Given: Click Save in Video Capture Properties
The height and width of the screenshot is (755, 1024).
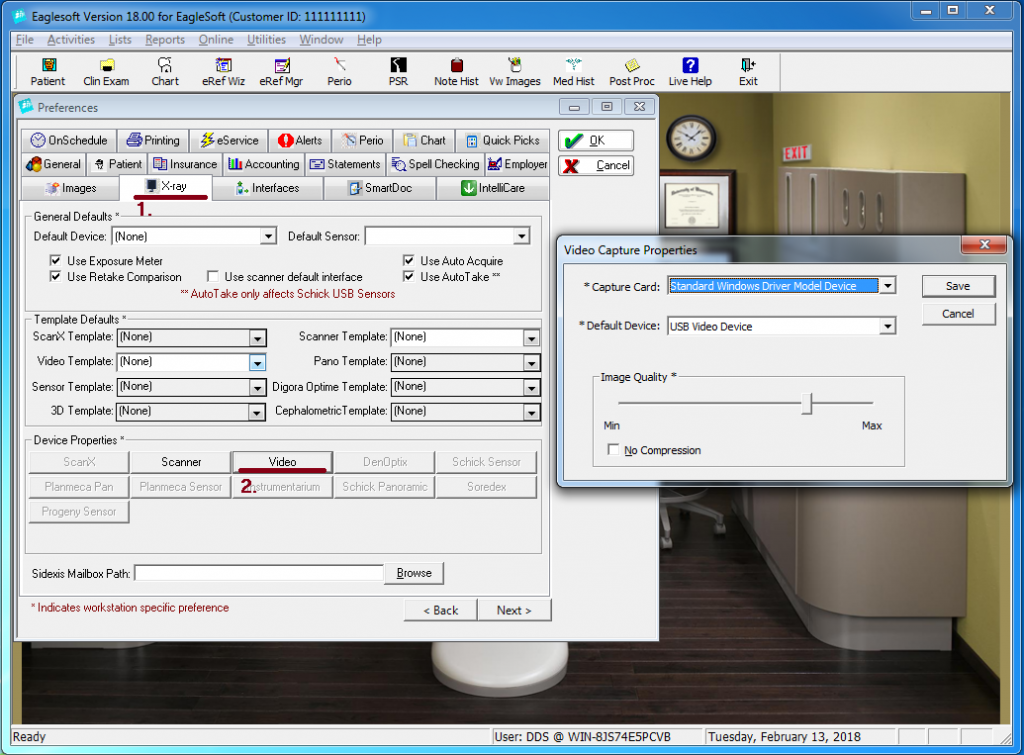Looking at the screenshot, I should (957, 286).
